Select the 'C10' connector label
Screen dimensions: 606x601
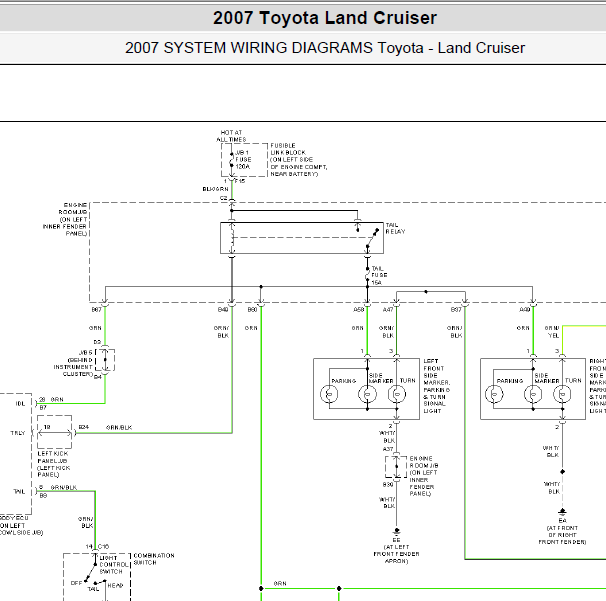[103, 547]
